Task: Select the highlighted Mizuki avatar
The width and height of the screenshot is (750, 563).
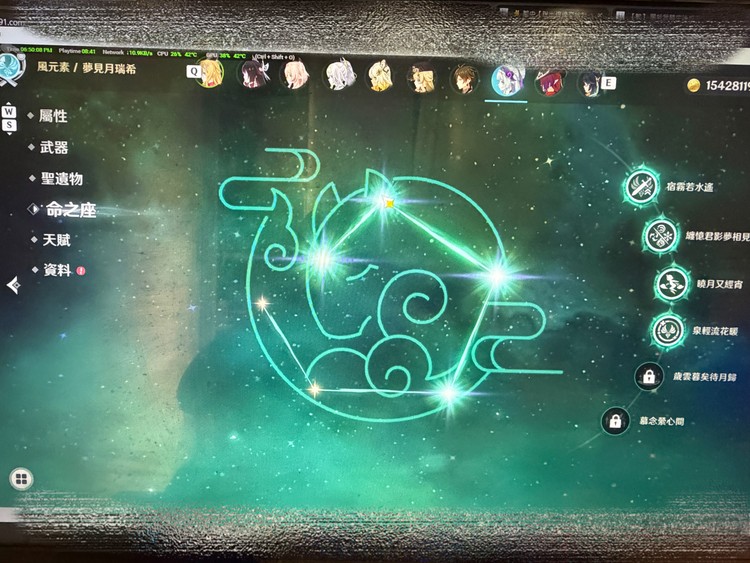Action: [x=507, y=80]
